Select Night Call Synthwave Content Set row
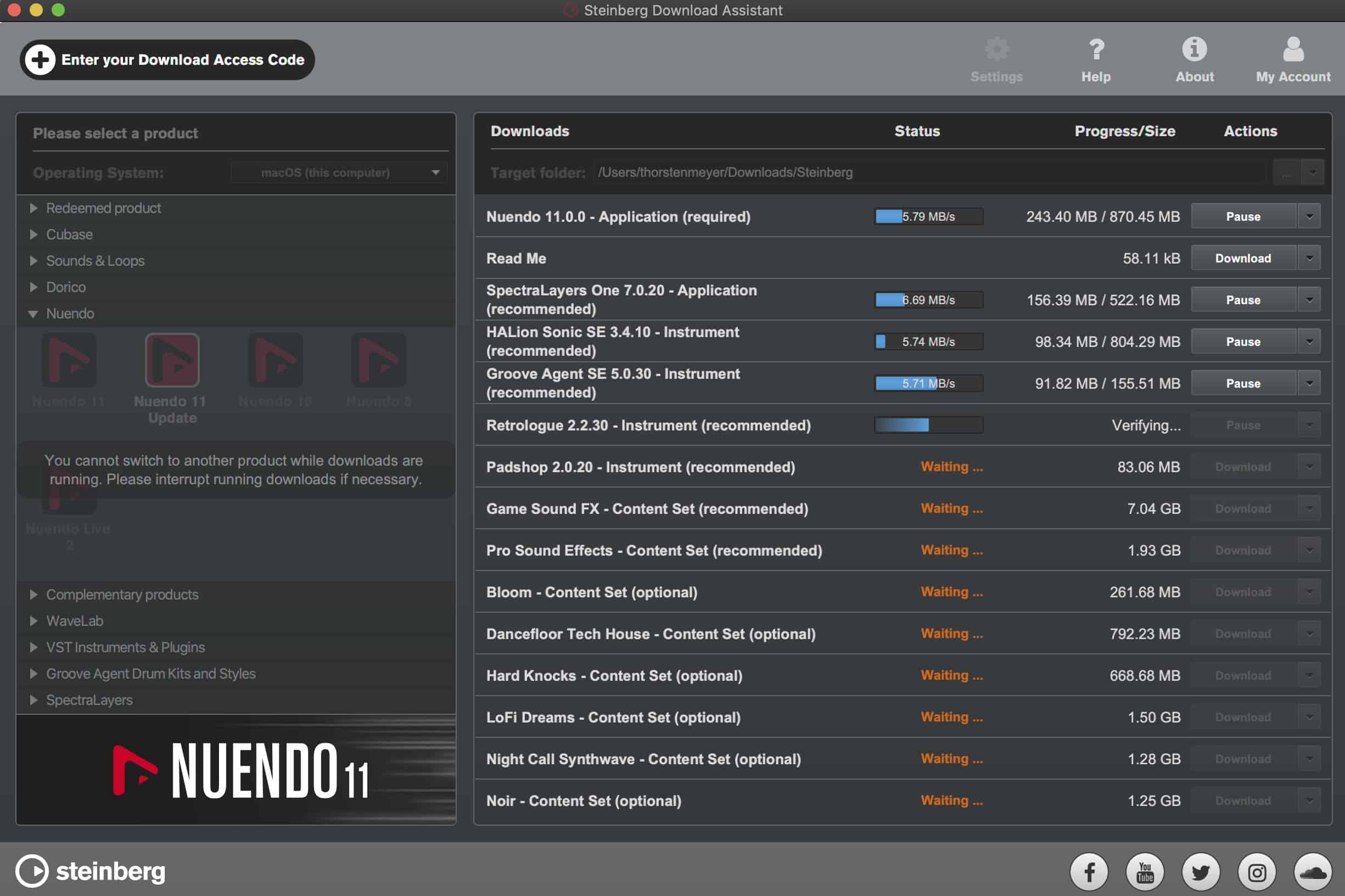The width and height of the screenshot is (1345, 896). 902,759
